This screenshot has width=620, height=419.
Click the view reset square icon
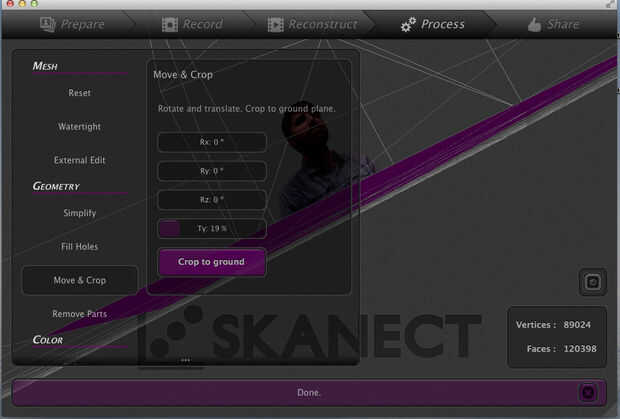(592, 282)
